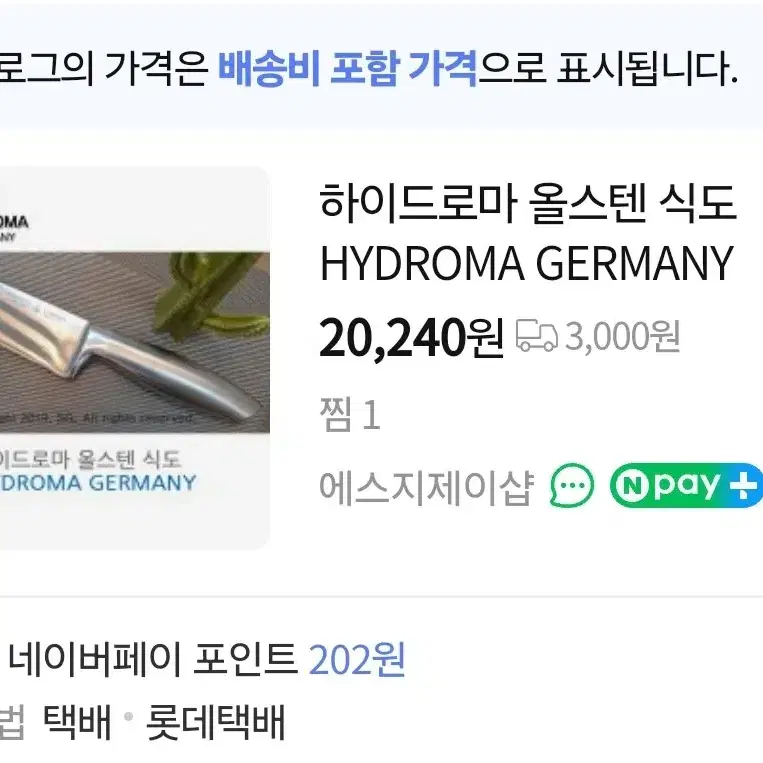Click the 3,000원 shipping fee text
The height and width of the screenshot is (763, 763).
(622, 336)
